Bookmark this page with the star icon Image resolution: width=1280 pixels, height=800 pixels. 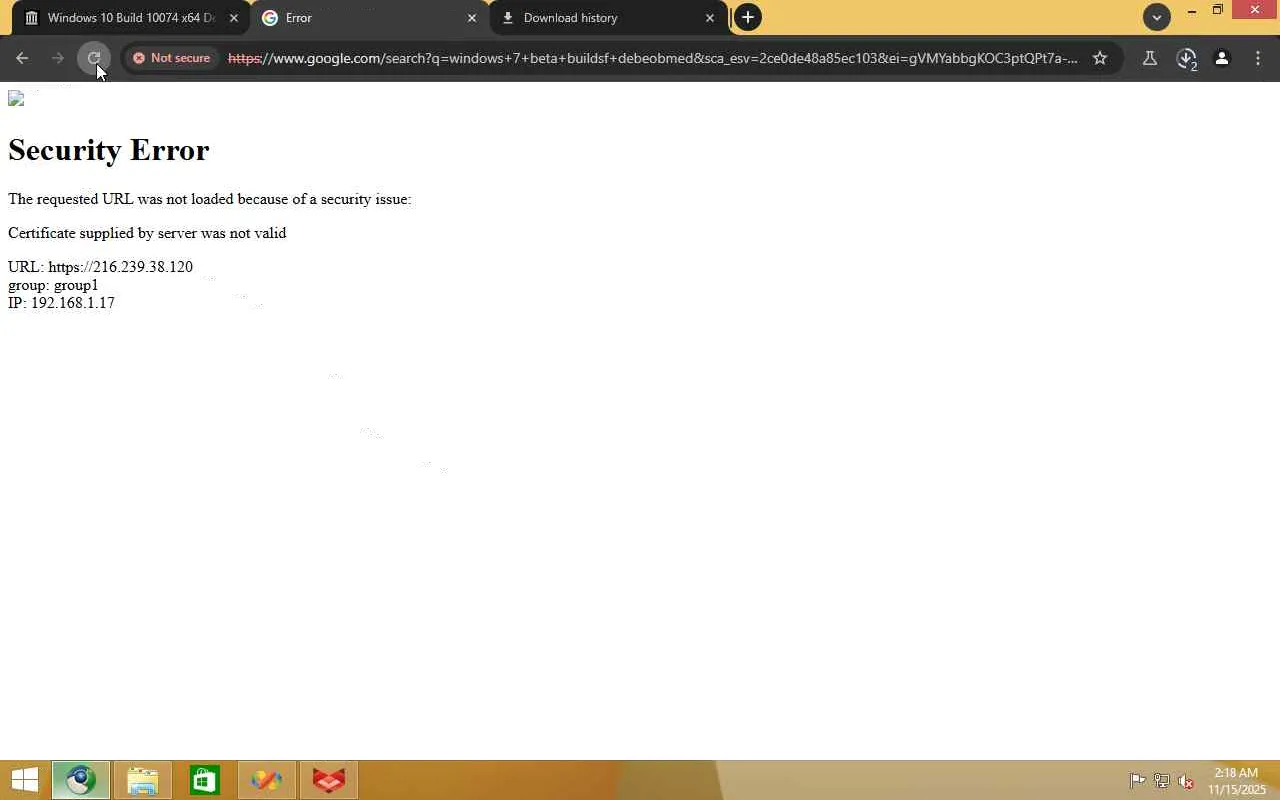coord(1100,58)
